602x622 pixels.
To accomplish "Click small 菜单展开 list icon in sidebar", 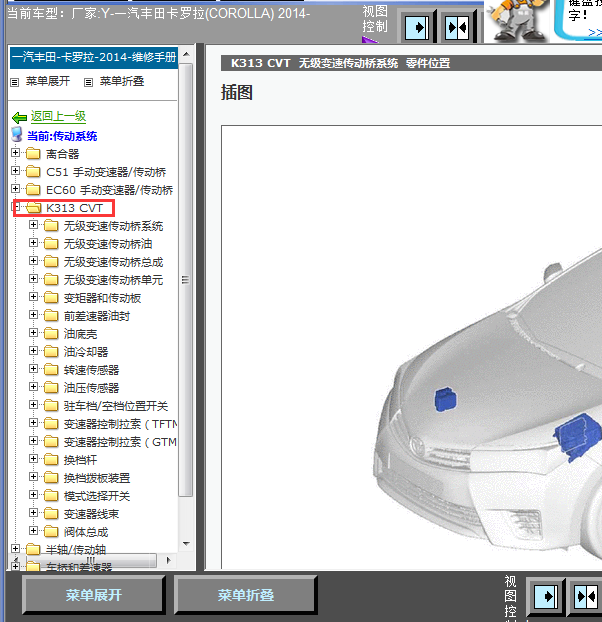I will [x=15, y=82].
